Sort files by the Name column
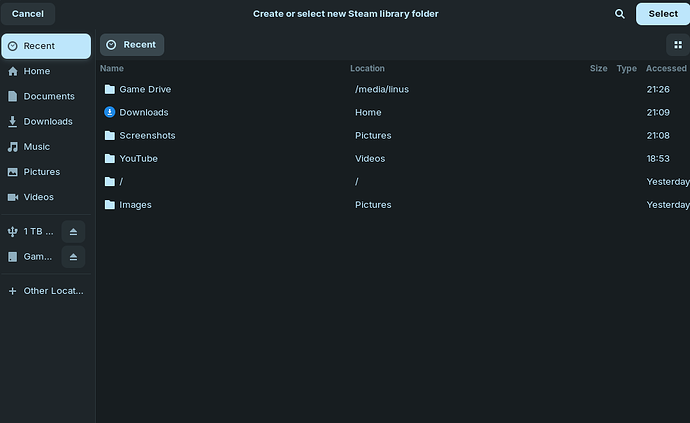 point(112,69)
